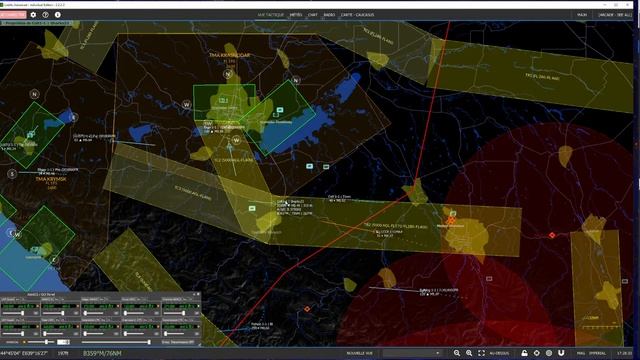Select the right icon of the cyan pair below the lake

326,167
